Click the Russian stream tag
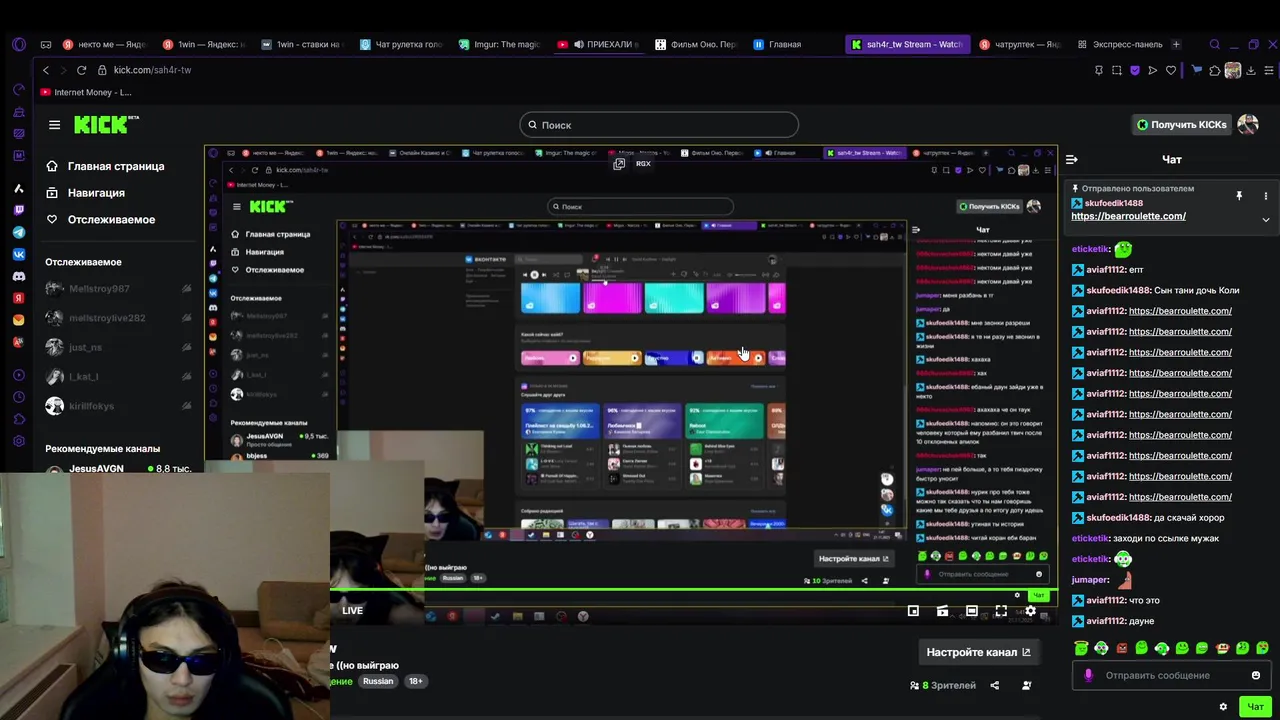This screenshot has height=720, width=1280. point(378,681)
